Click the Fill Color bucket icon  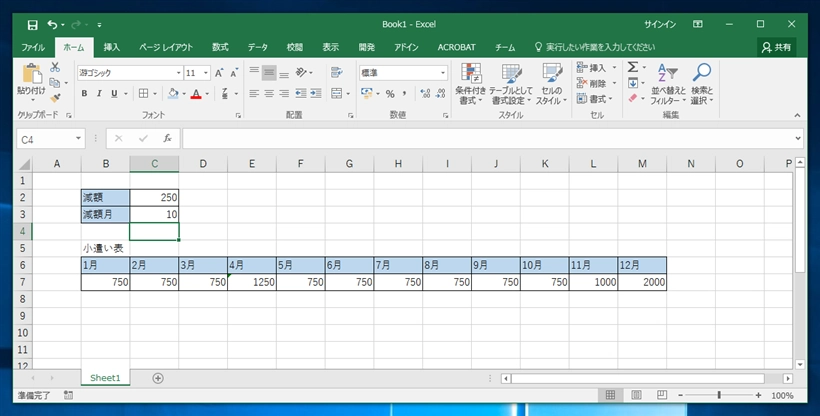(x=173, y=94)
